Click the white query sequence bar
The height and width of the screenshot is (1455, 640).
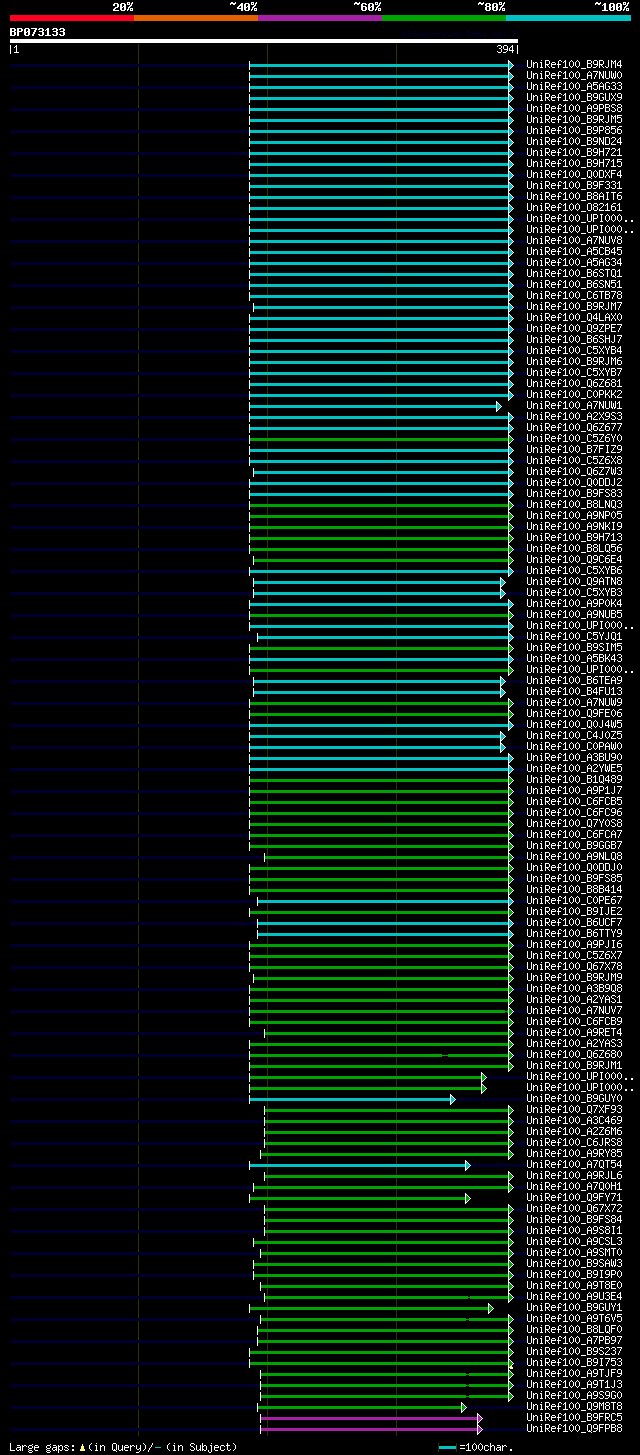[264, 41]
